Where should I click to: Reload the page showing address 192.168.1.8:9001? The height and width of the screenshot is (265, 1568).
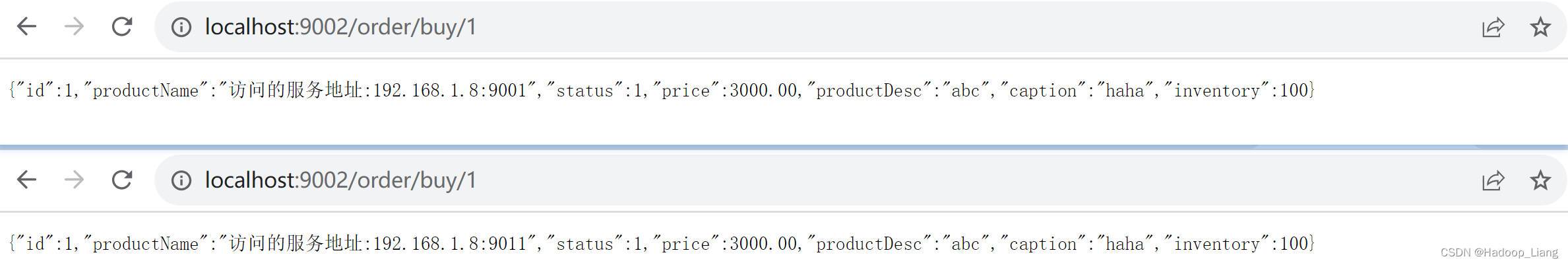tap(122, 26)
